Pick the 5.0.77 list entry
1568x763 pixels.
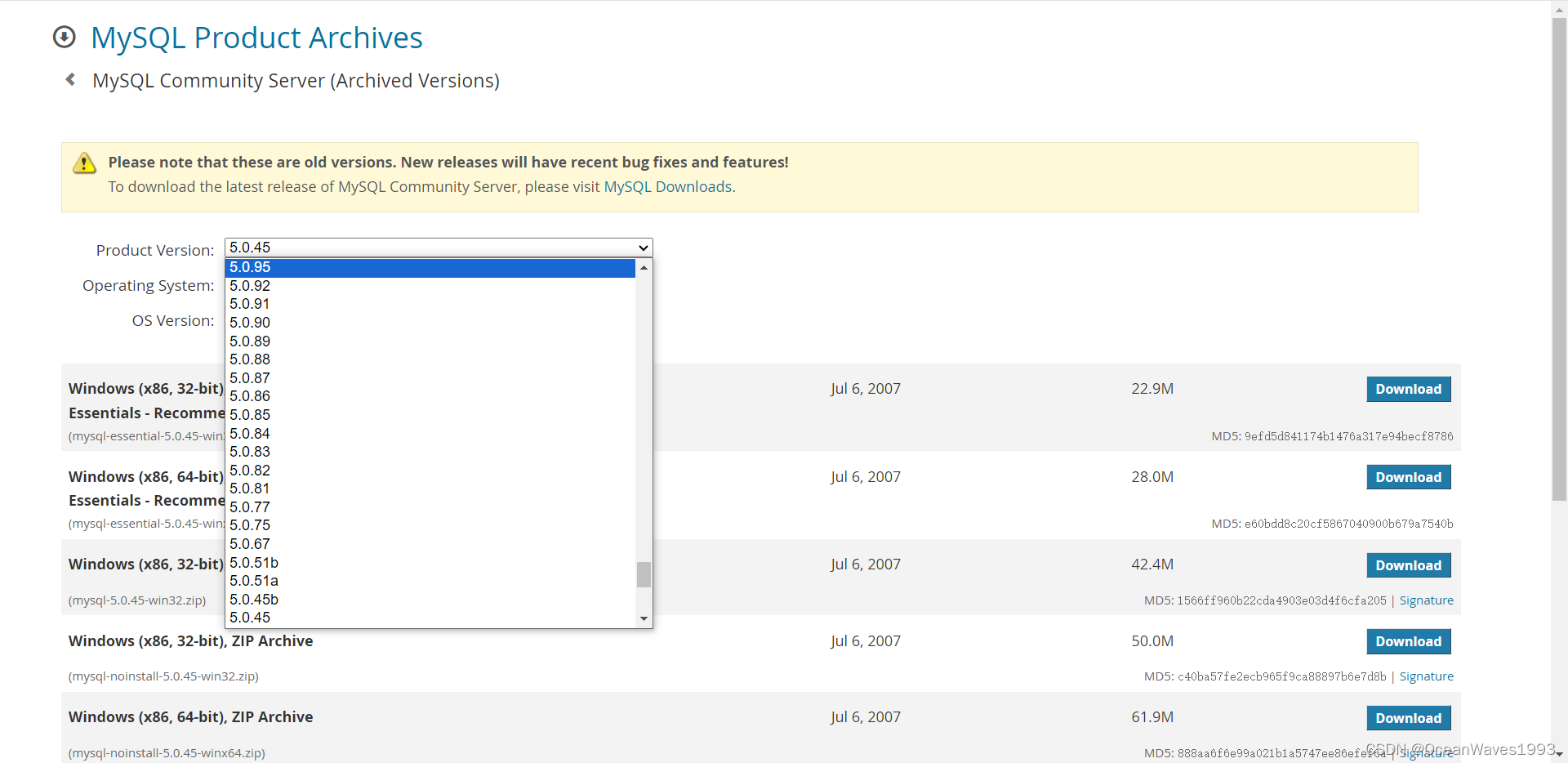[430, 507]
